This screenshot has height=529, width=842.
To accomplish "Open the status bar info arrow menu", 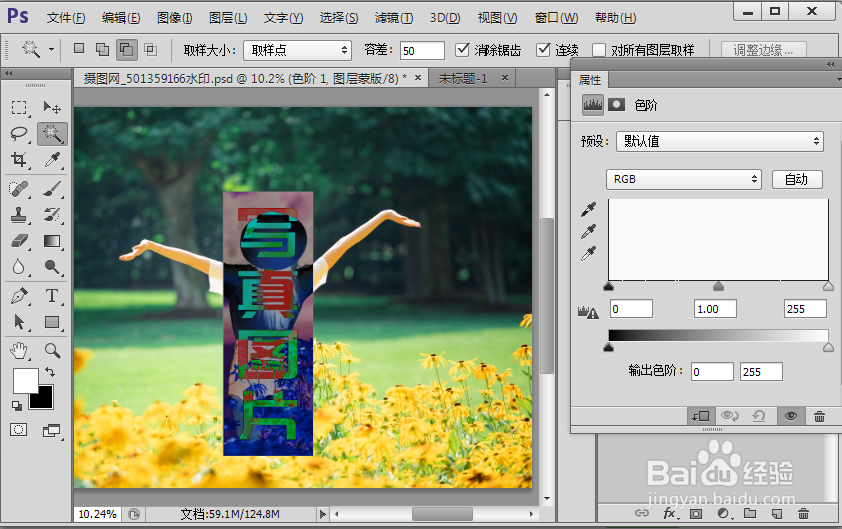I will pos(322,514).
